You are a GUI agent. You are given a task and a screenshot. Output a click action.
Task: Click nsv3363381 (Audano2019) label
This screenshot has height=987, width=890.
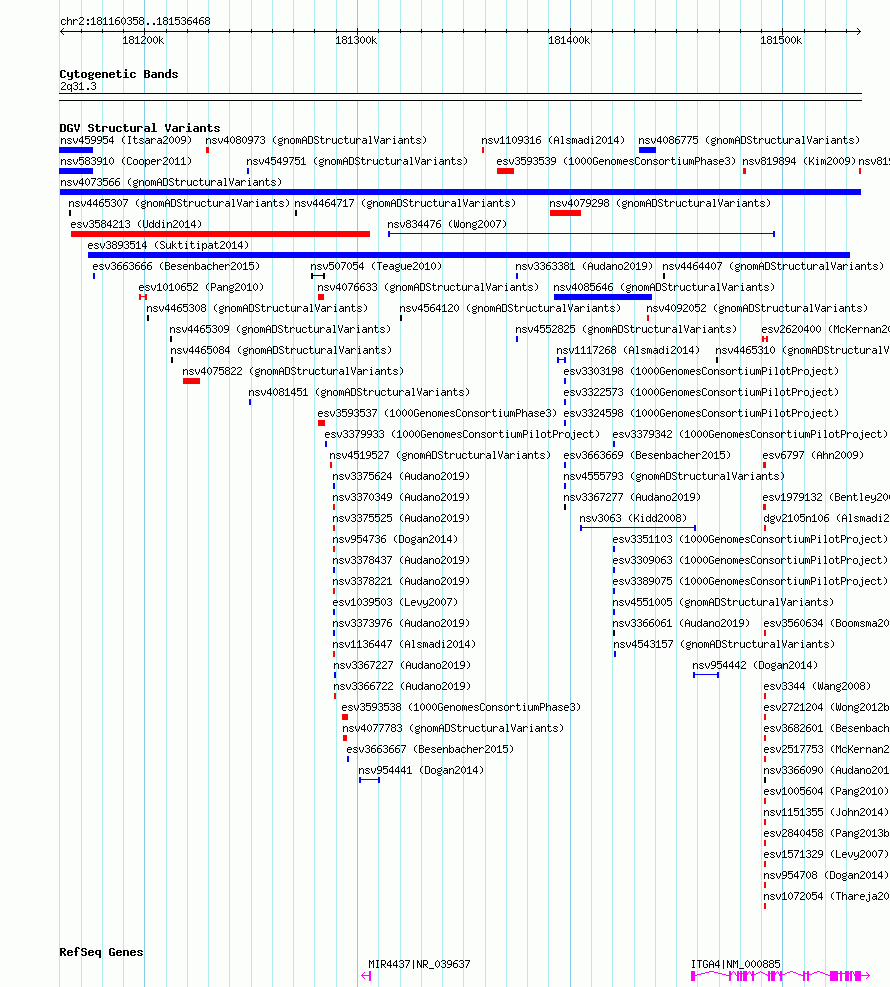tap(584, 266)
